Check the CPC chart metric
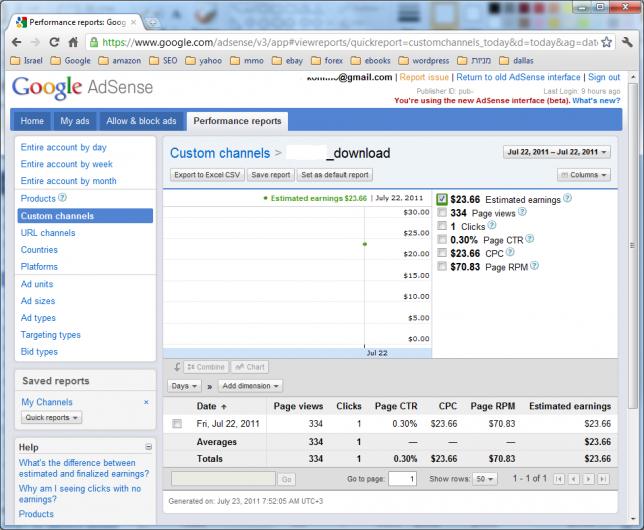 [442, 253]
